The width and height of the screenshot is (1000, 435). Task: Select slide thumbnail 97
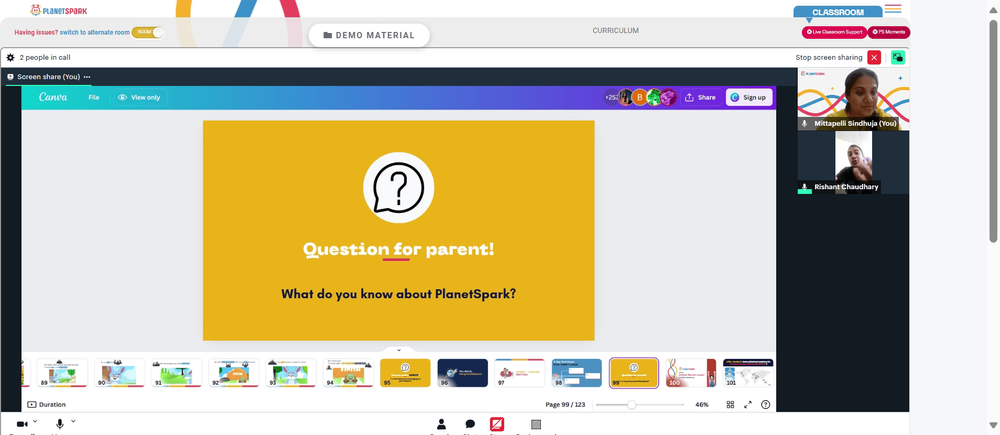pyautogui.click(x=520, y=372)
